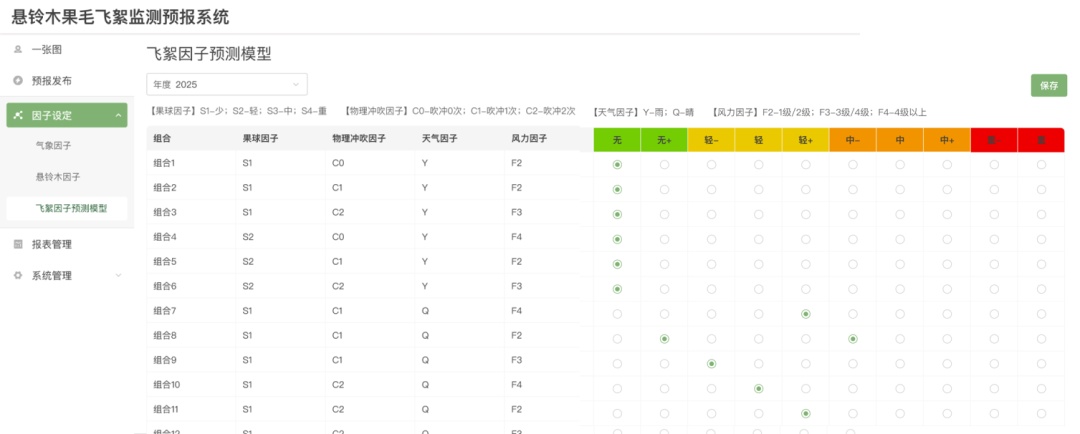Choose the 中 radio for 组合5
Viewport: 1080px width, 434px height.
(900, 264)
